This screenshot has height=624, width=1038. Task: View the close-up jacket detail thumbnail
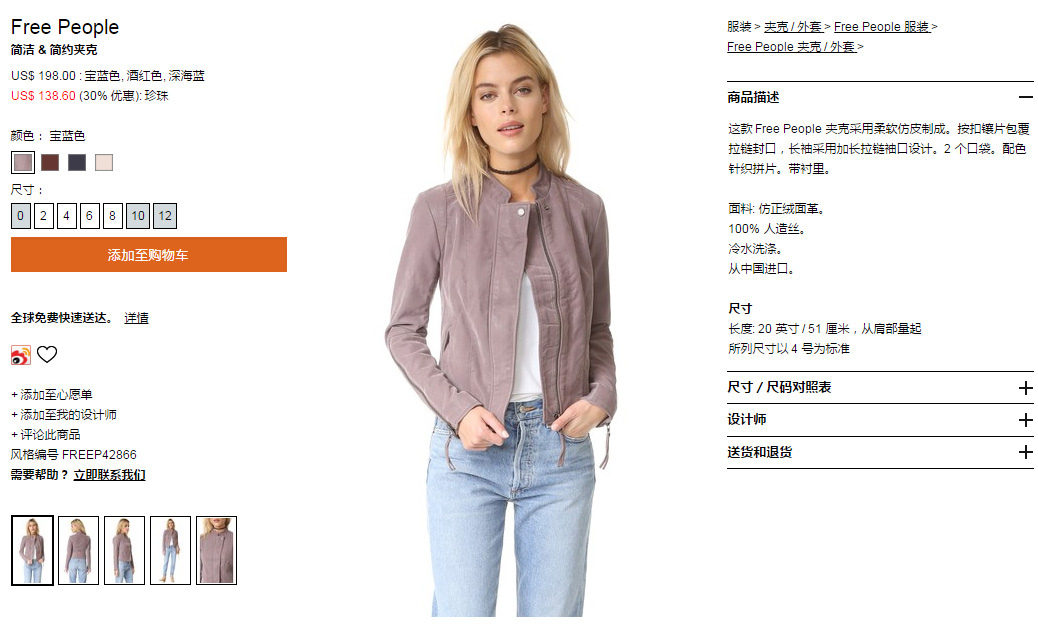tap(216, 551)
